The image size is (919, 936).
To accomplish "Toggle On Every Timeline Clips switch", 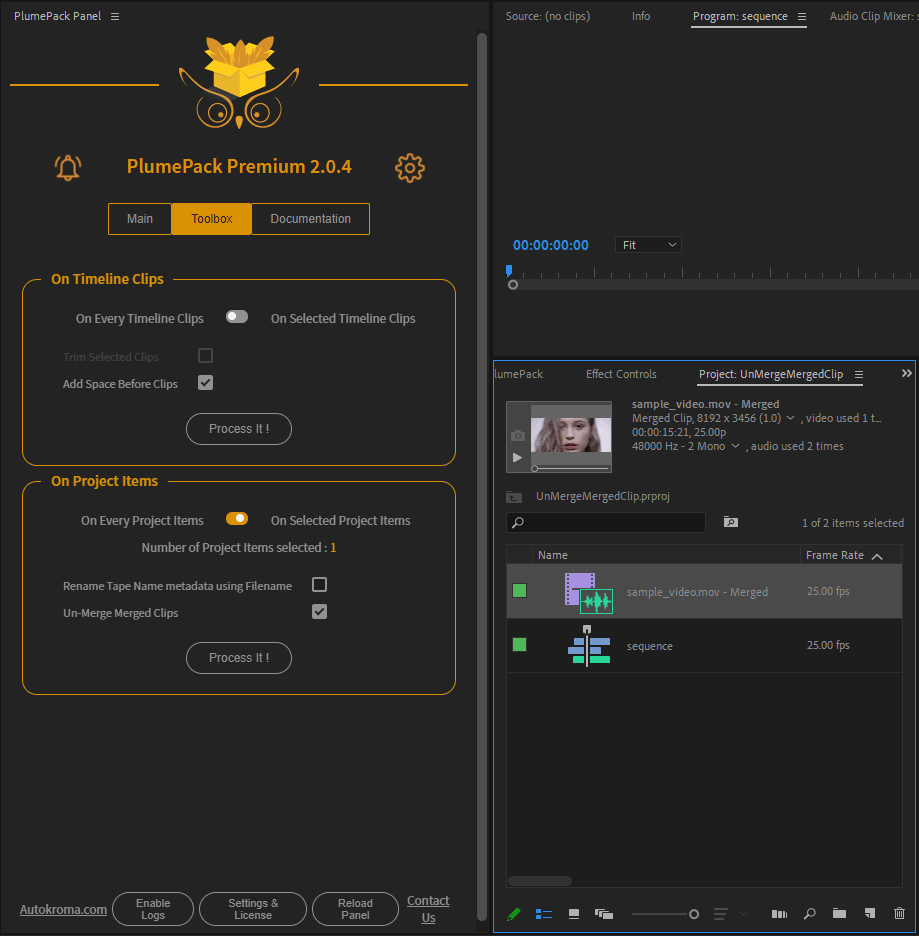I will (237, 316).
